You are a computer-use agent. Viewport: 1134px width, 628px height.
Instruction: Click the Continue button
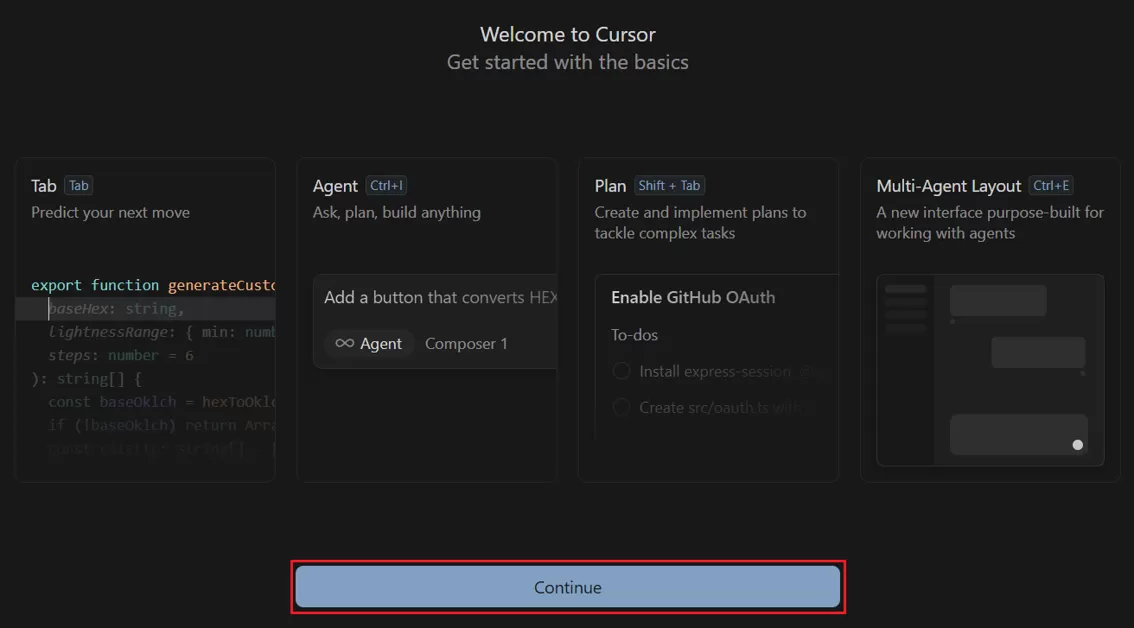coord(567,587)
